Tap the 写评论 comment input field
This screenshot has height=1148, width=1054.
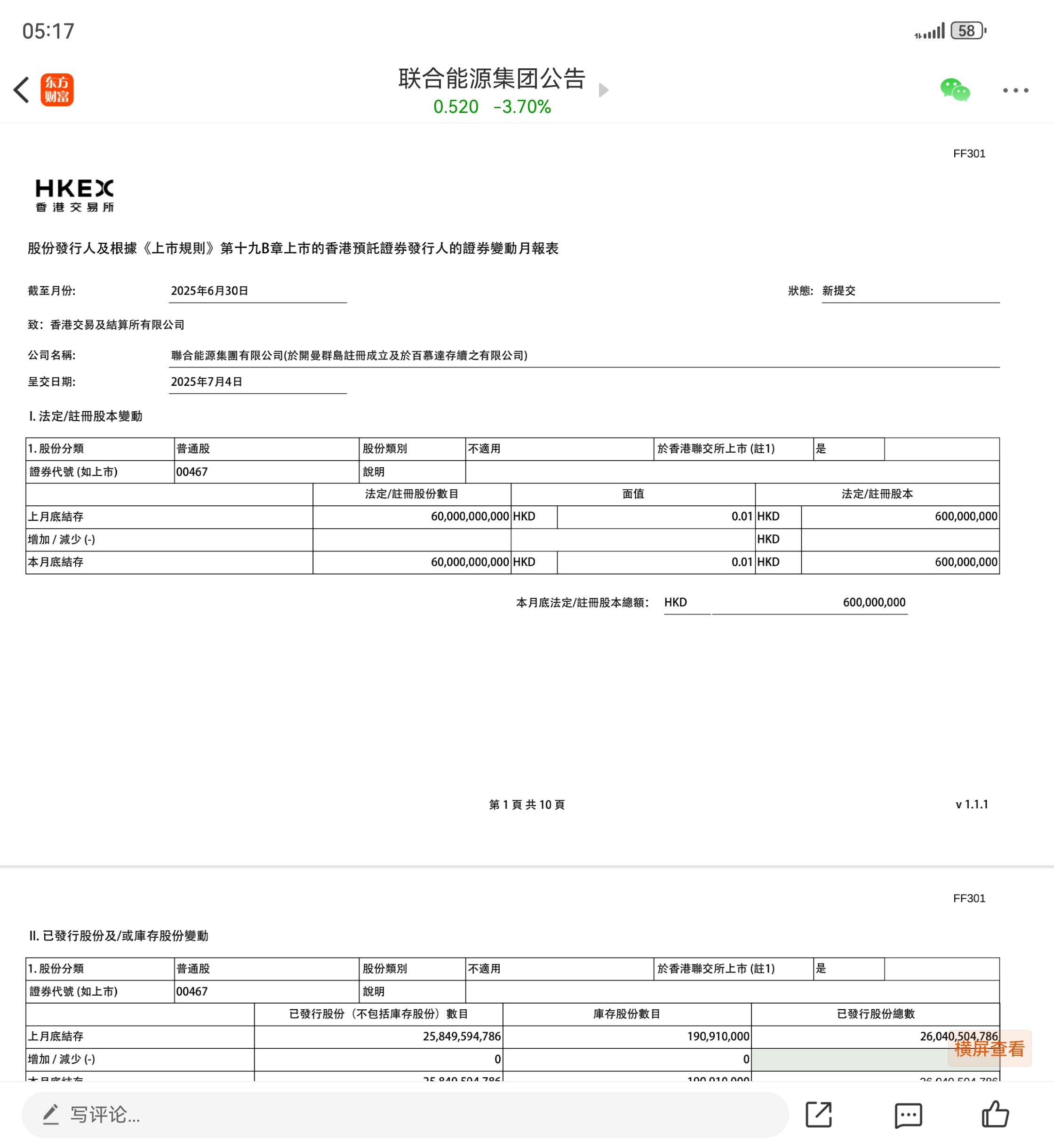tap(405, 1114)
